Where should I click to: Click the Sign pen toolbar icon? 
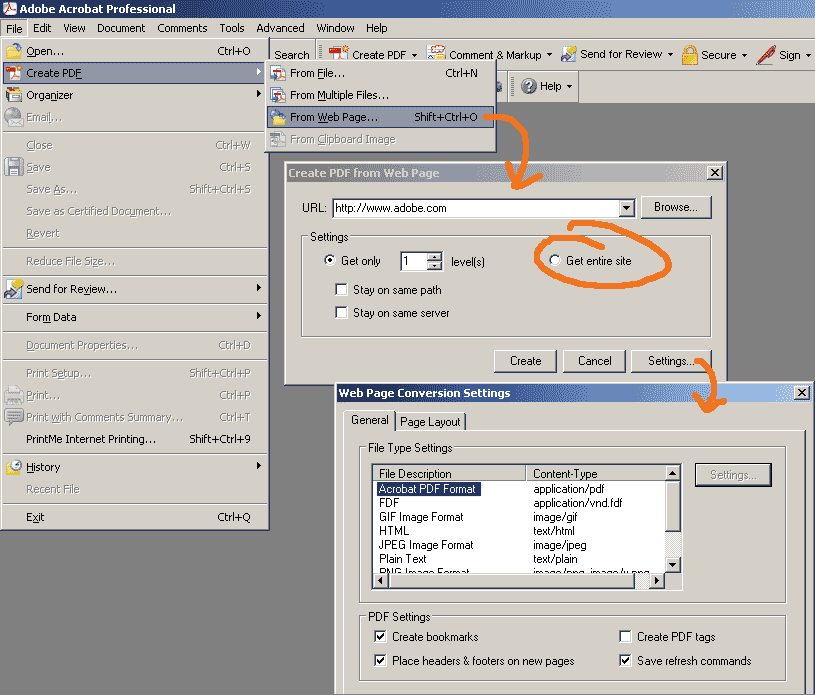(766, 54)
